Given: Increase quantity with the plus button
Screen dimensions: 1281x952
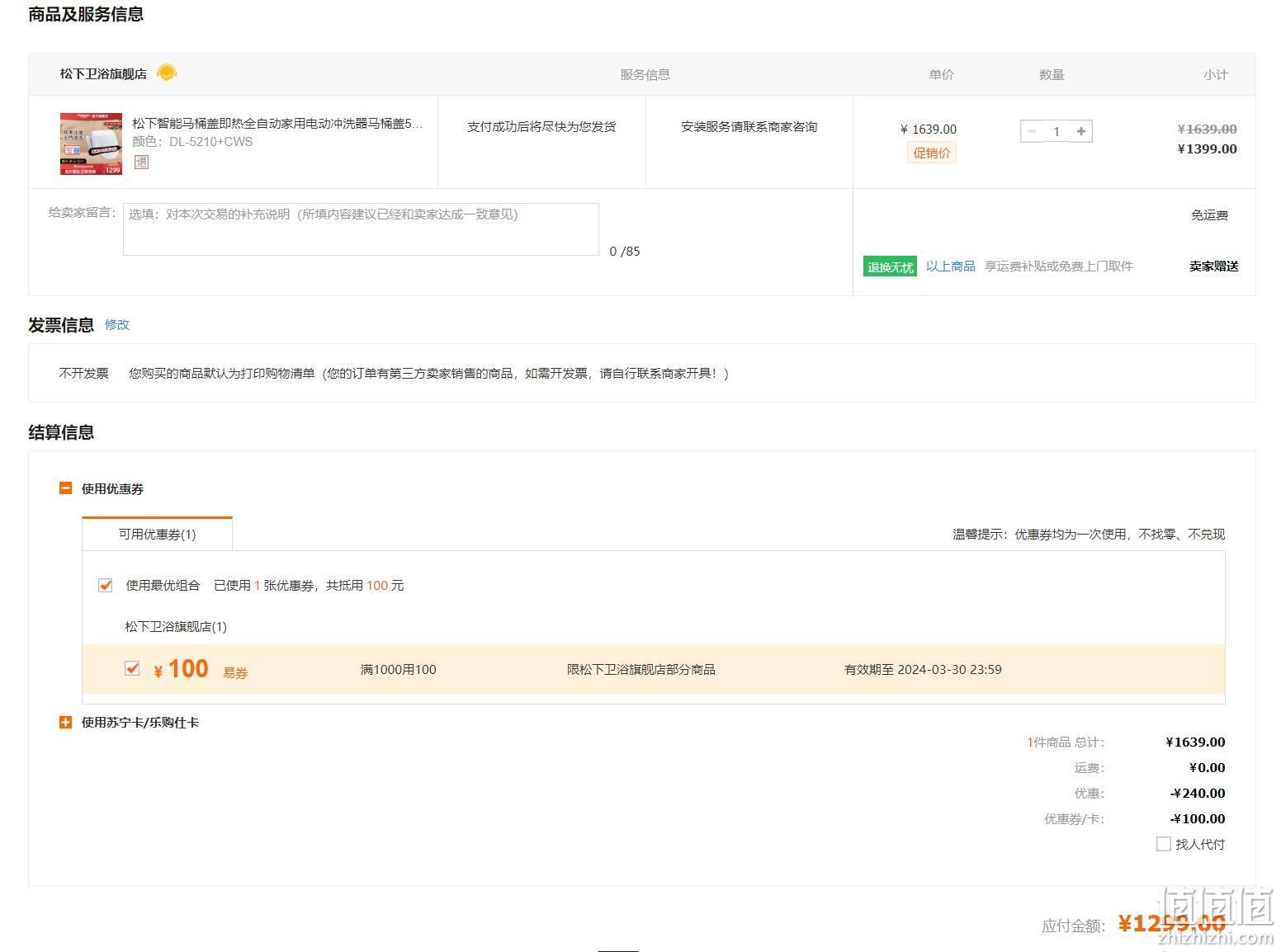Looking at the screenshot, I should coord(1081,131).
